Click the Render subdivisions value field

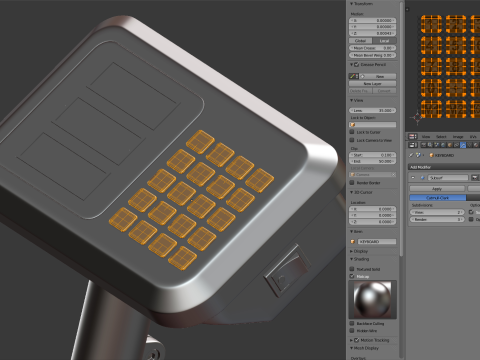coord(437,219)
